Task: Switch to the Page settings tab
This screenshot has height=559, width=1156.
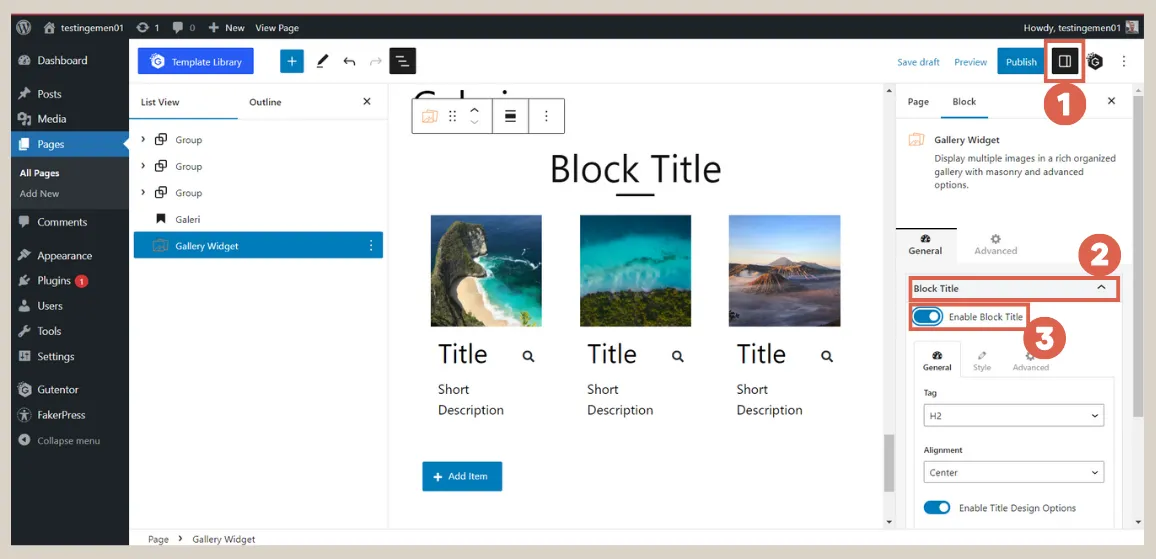Action: click(x=918, y=102)
